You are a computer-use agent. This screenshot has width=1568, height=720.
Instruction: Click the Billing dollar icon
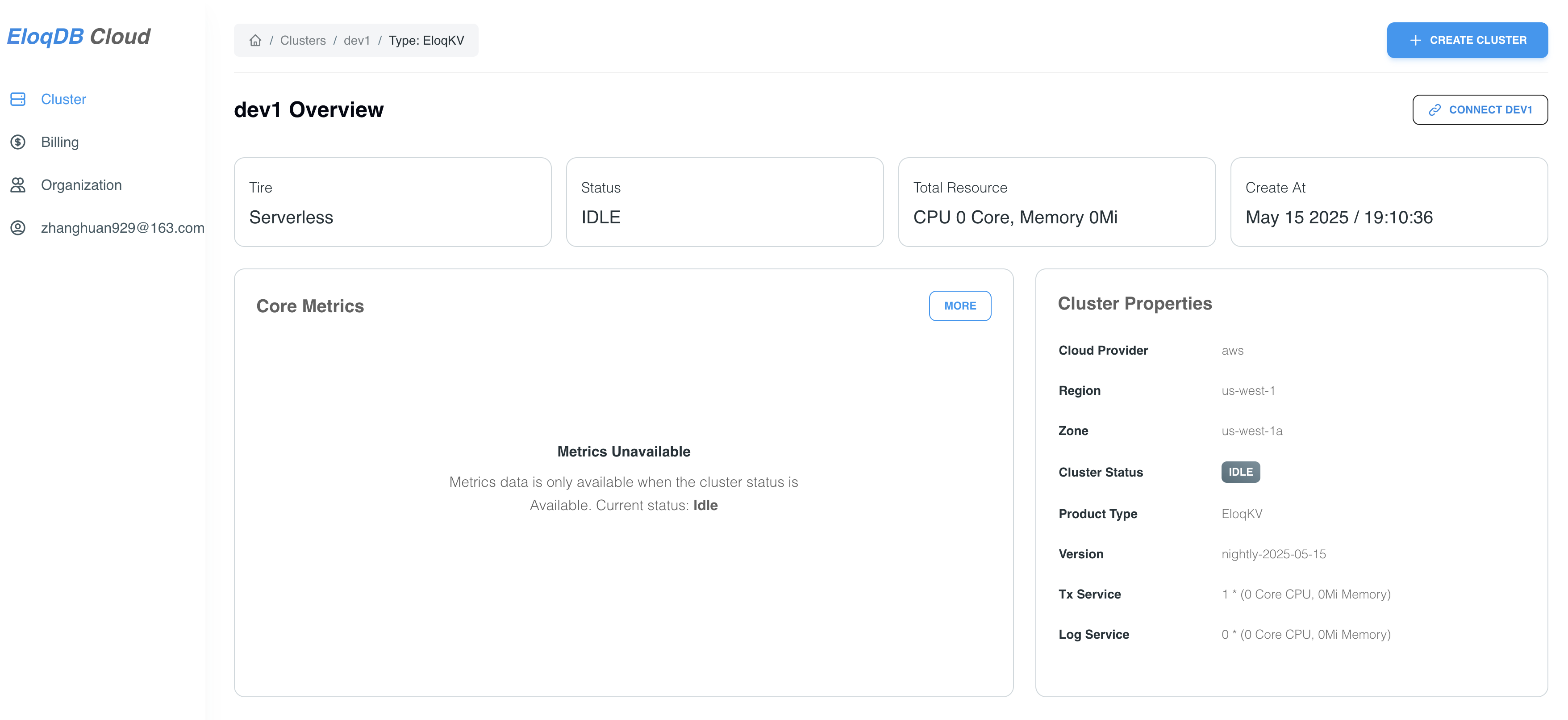(18, 142)
